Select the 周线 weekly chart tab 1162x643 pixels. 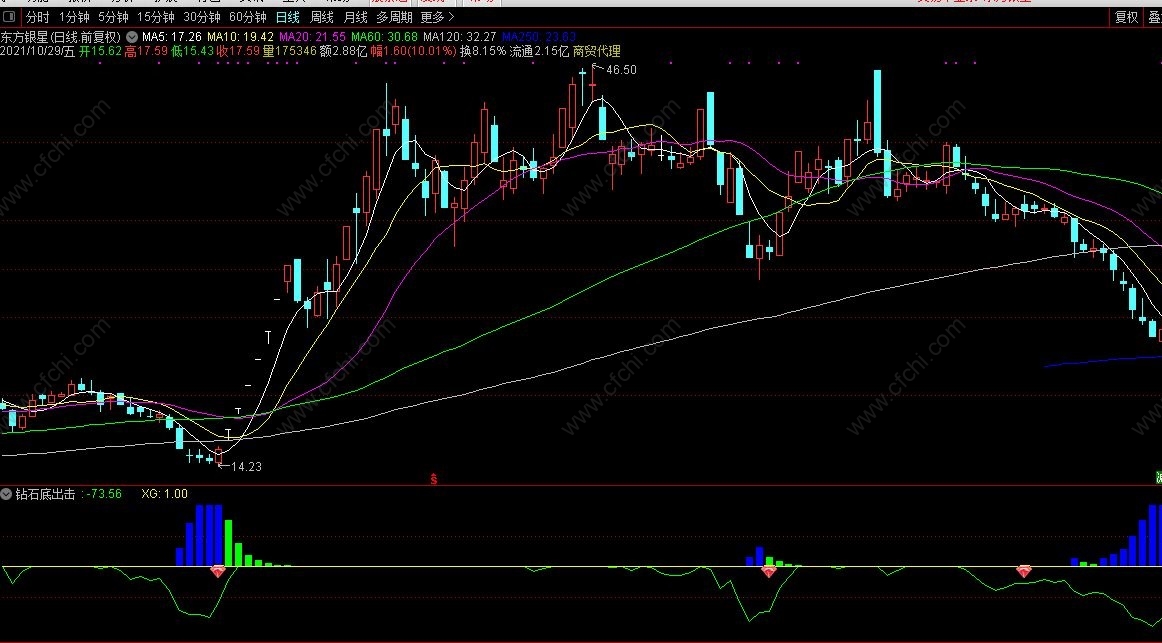[x=322, y=17]
